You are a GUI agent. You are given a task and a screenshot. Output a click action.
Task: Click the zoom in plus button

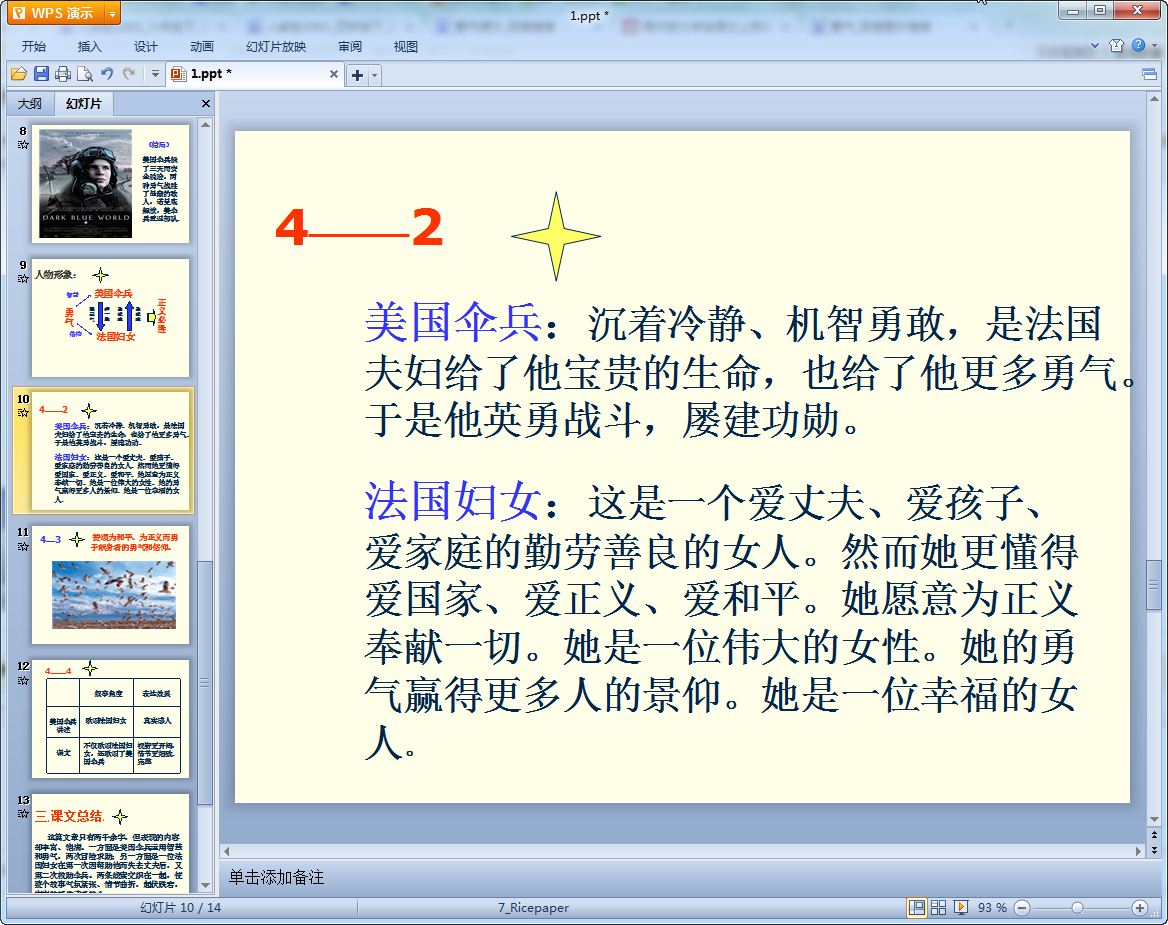tap(1139, 907)
